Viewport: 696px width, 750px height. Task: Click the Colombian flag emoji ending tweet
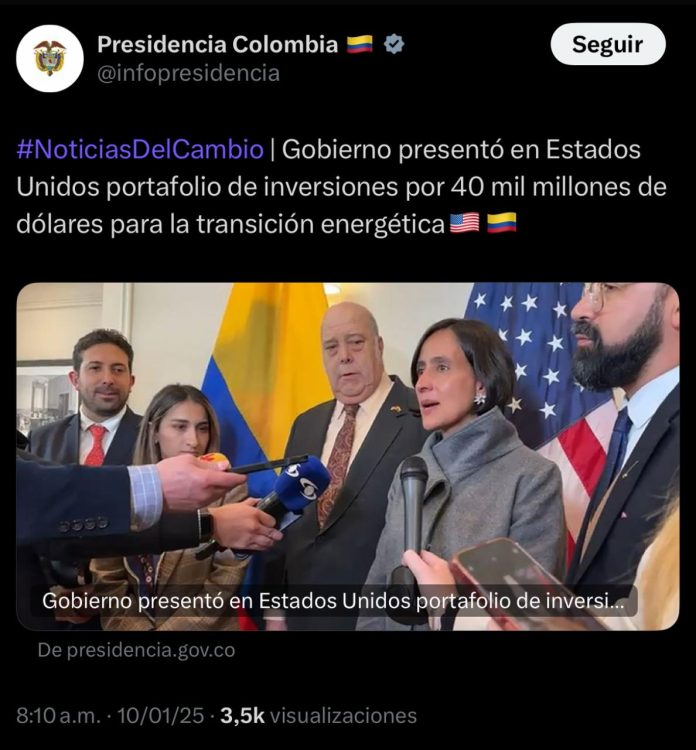tap(502, 223)
